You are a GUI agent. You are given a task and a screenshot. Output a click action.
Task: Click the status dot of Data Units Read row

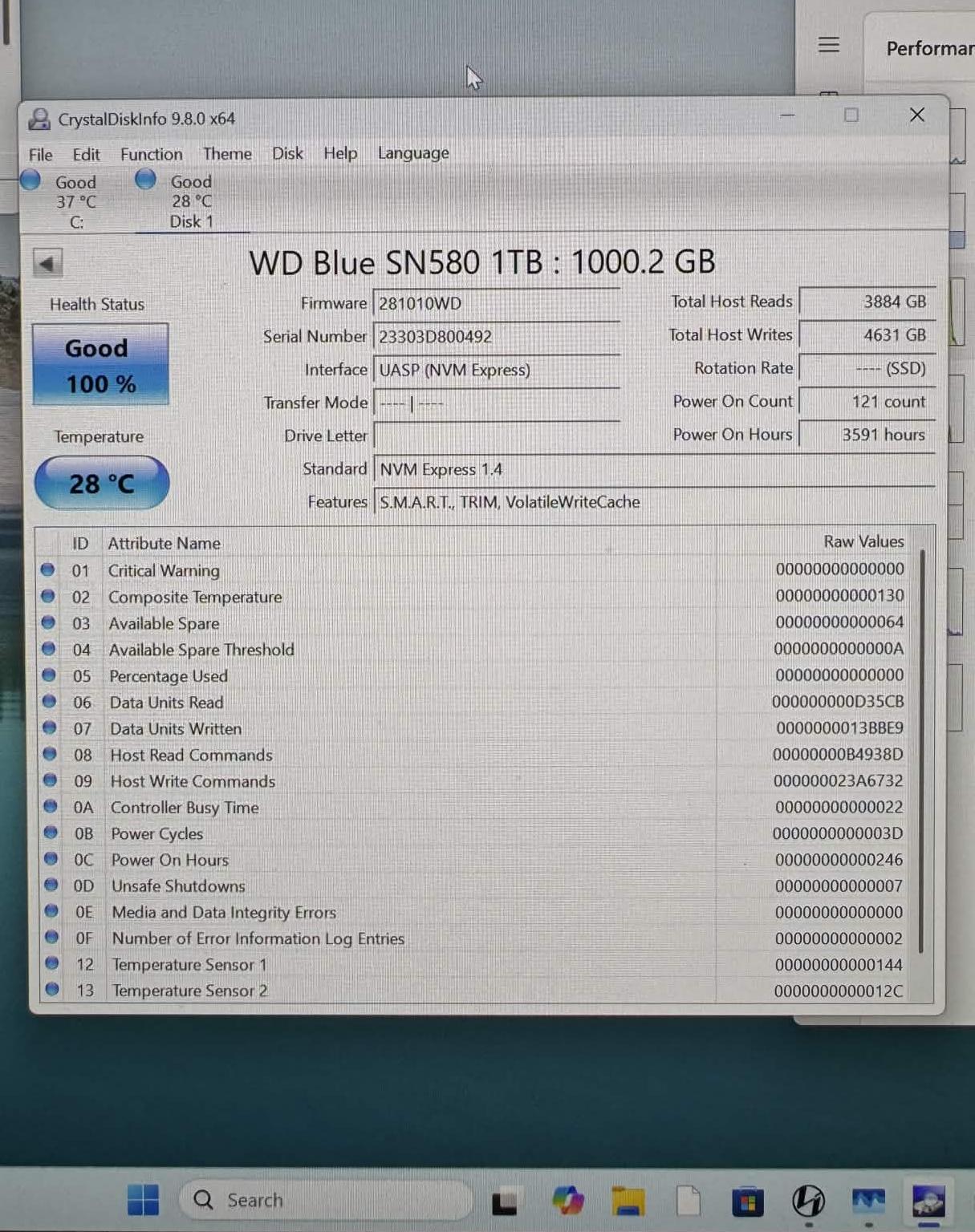[x=49, y=702]
